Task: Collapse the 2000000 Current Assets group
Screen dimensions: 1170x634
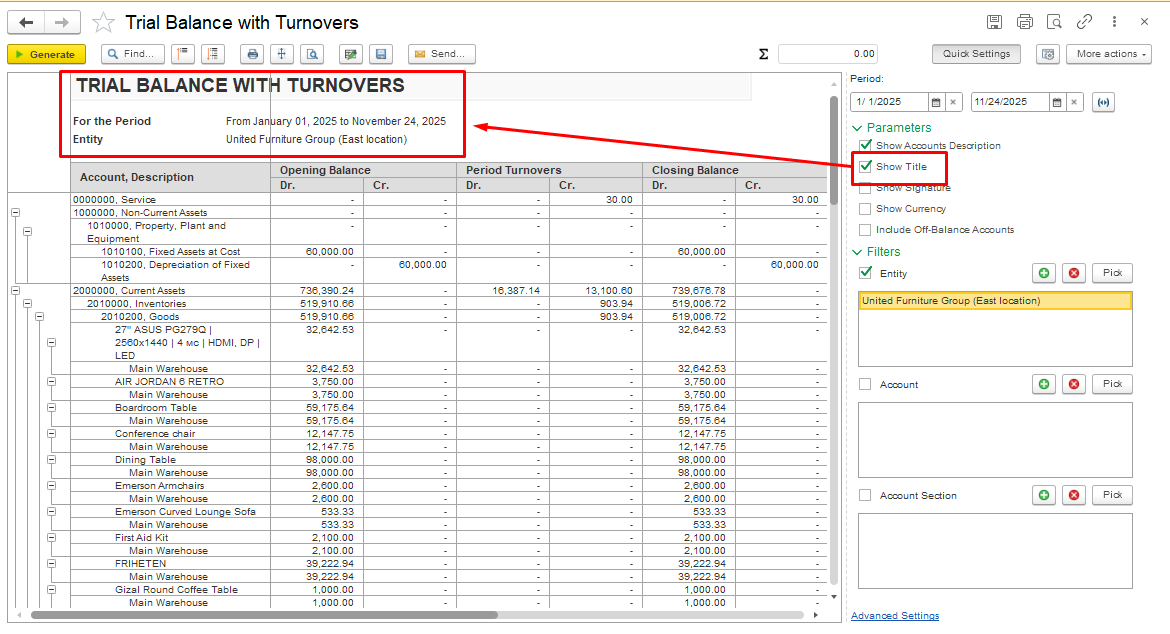Action: (x=15, y=291)
